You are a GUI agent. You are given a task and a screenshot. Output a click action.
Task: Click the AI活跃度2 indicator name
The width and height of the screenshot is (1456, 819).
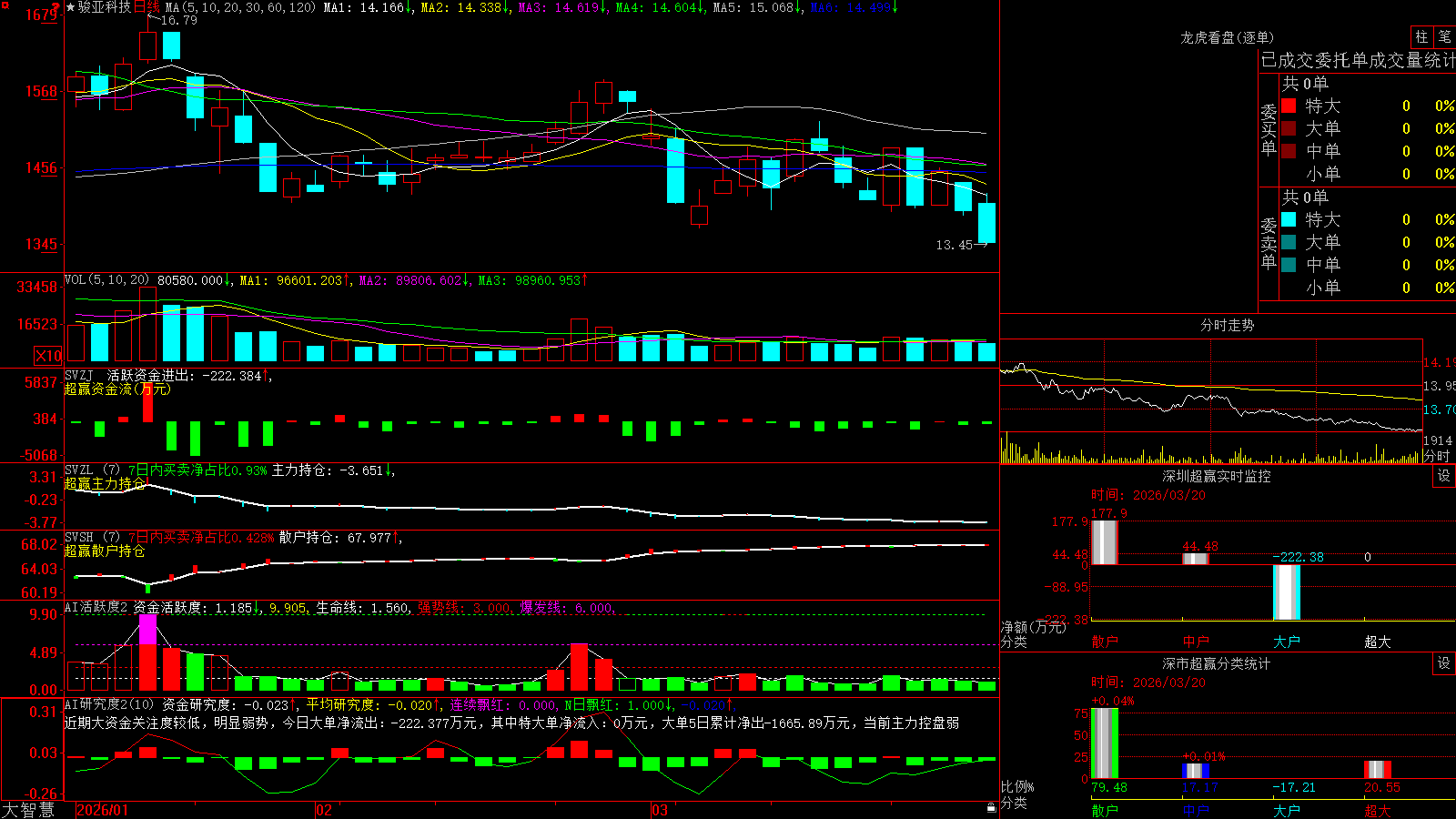click(x=96, y=607)
